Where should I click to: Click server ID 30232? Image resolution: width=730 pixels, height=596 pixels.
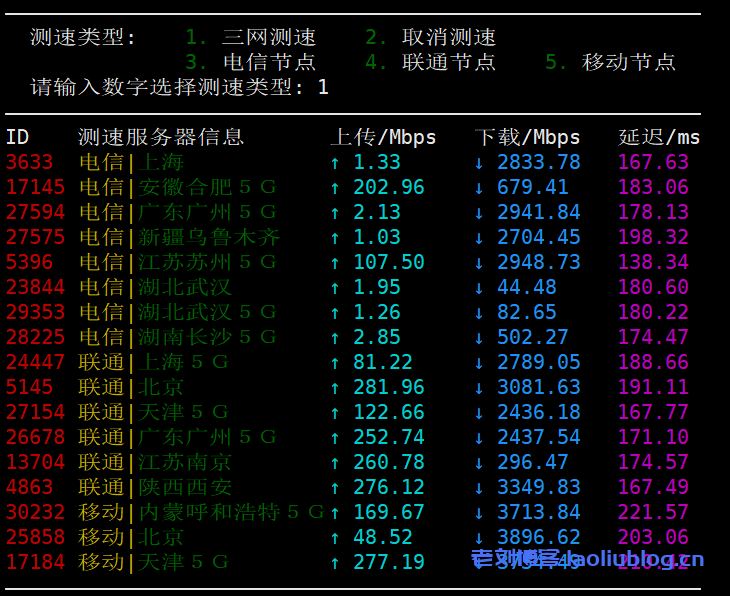point(35,512)
